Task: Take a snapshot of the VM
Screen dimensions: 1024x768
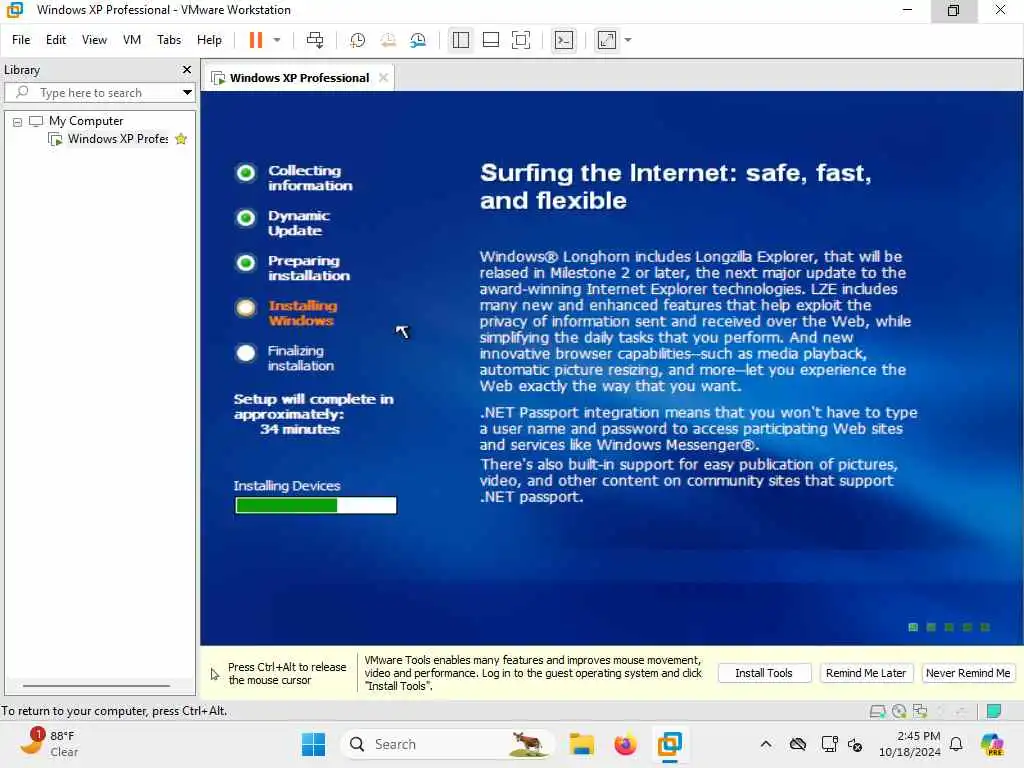Action: point(357,40)
